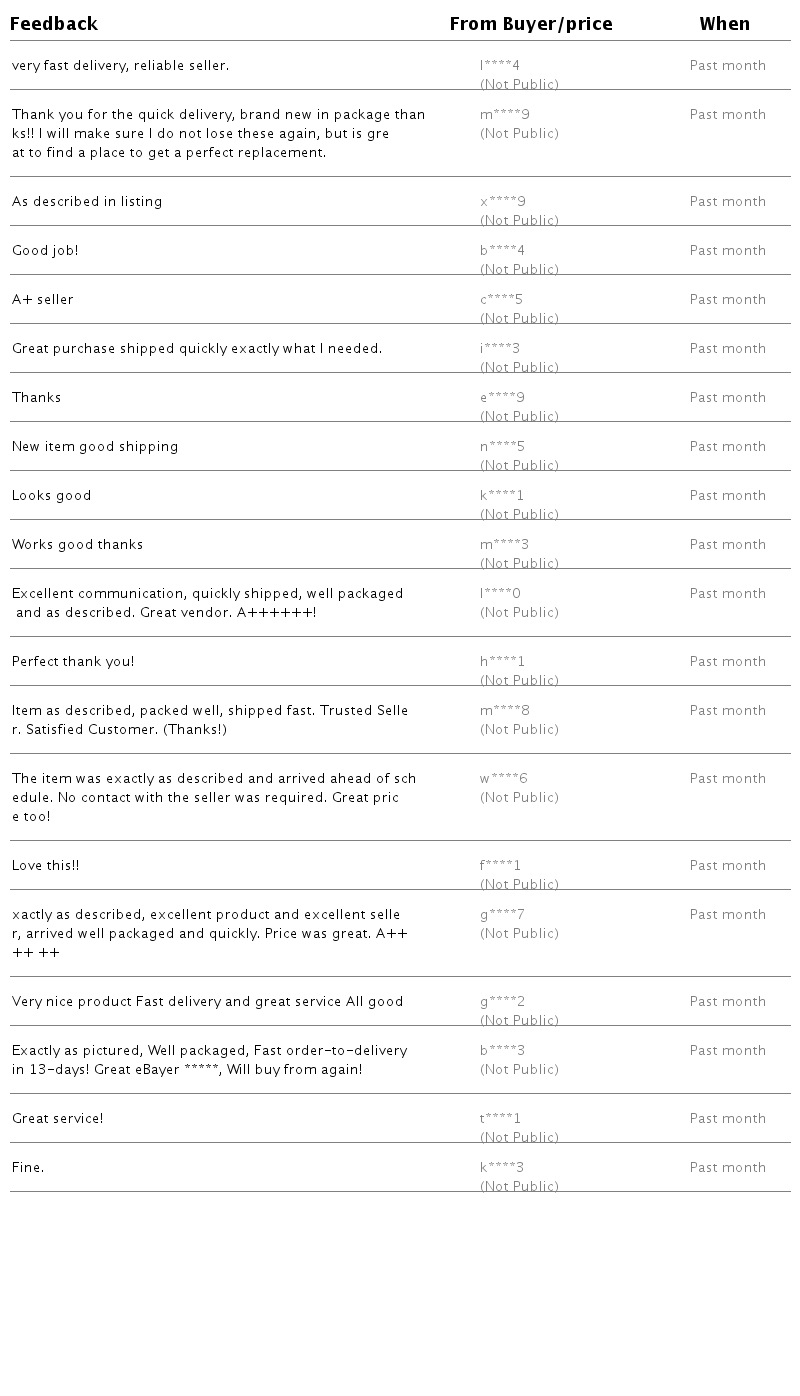Click '(Not Public)' under buyer b****3
This screenshot has width=800, height=1396.
[x=519, y=1070]
